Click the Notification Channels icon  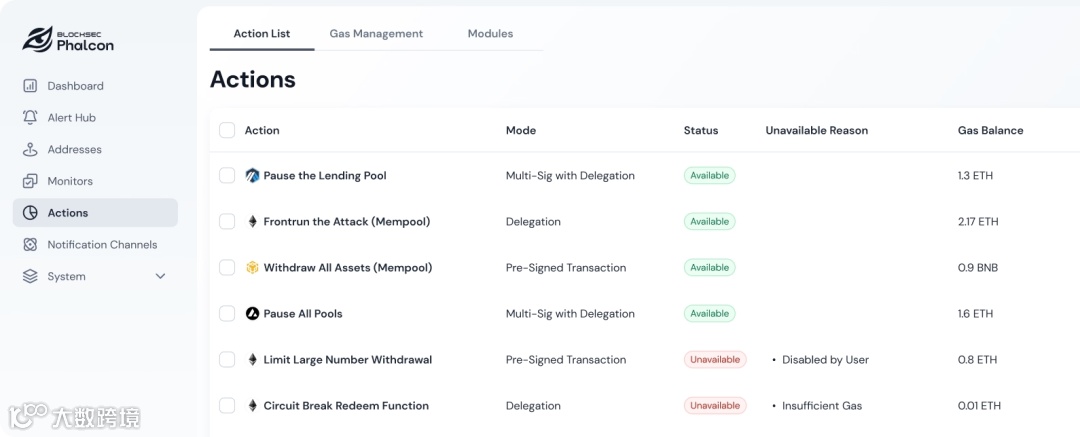click(x=30, y=245)
